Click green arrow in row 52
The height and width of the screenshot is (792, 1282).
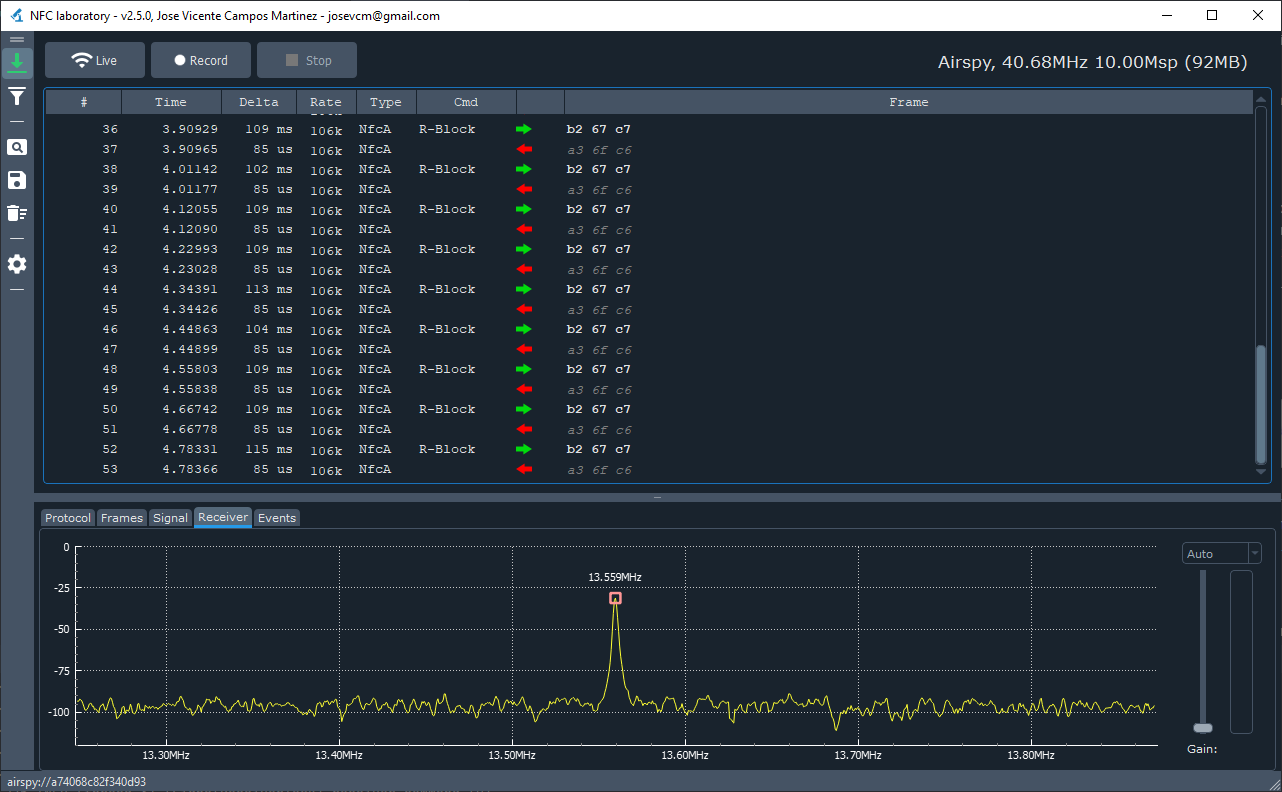[x=524, y=449]
